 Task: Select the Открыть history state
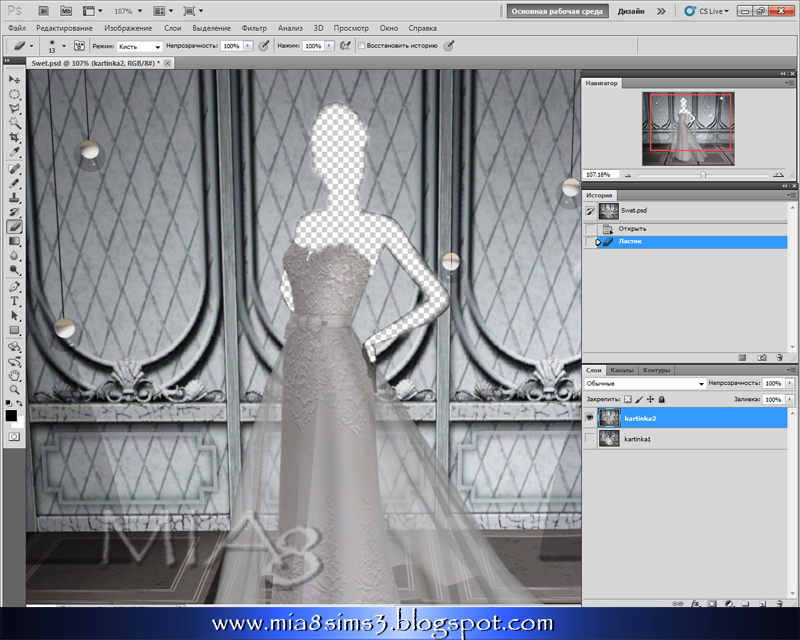click(686, 229)
